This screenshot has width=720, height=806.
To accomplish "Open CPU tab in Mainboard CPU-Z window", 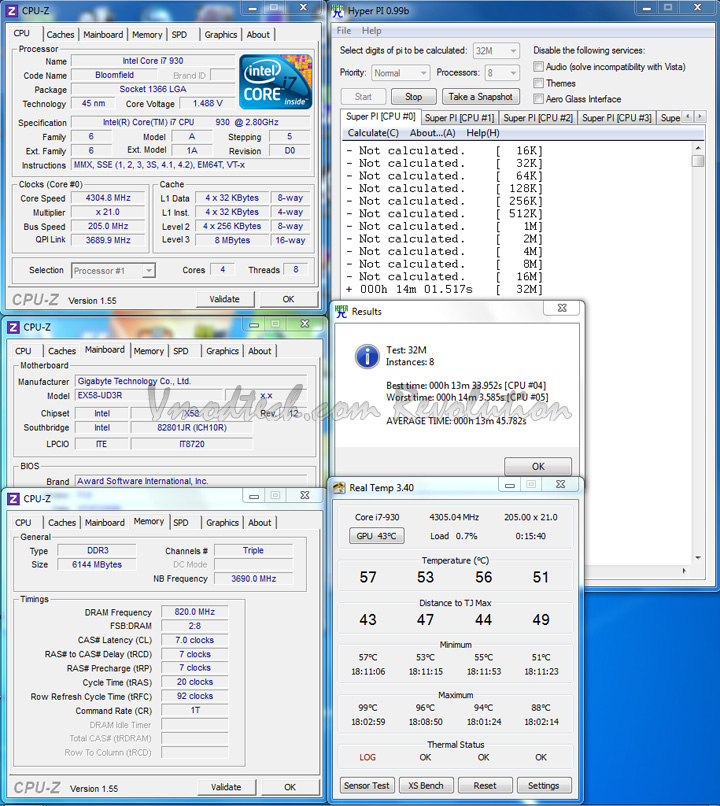I will coord(23,351).
